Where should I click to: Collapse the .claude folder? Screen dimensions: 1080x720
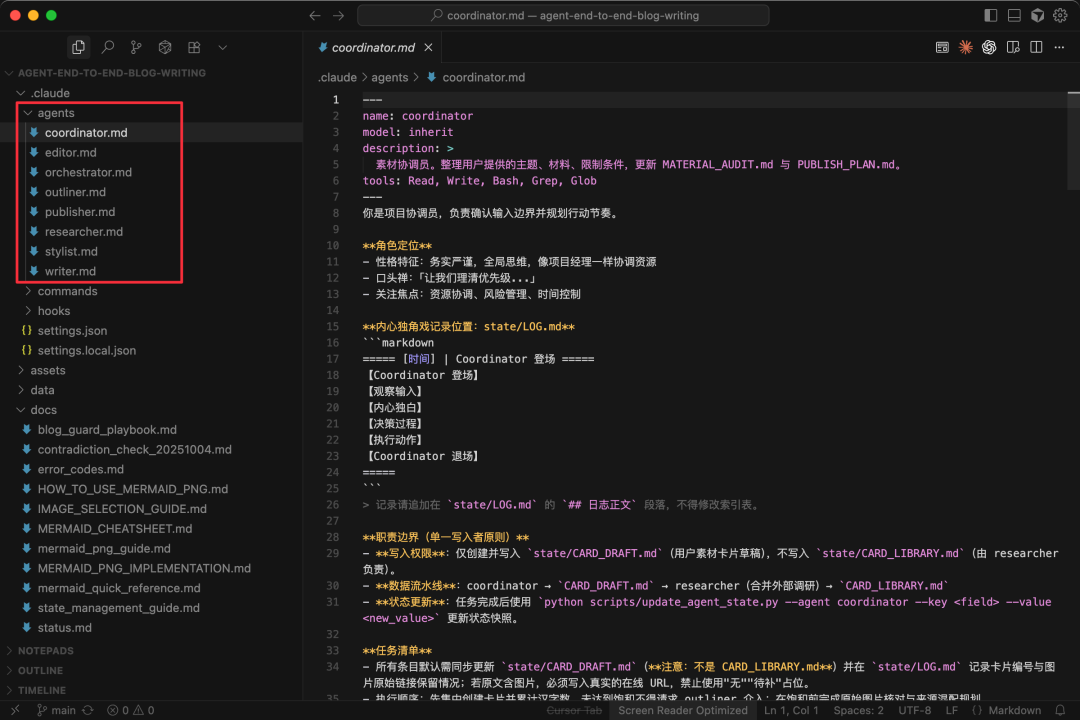tap(152, 92)
